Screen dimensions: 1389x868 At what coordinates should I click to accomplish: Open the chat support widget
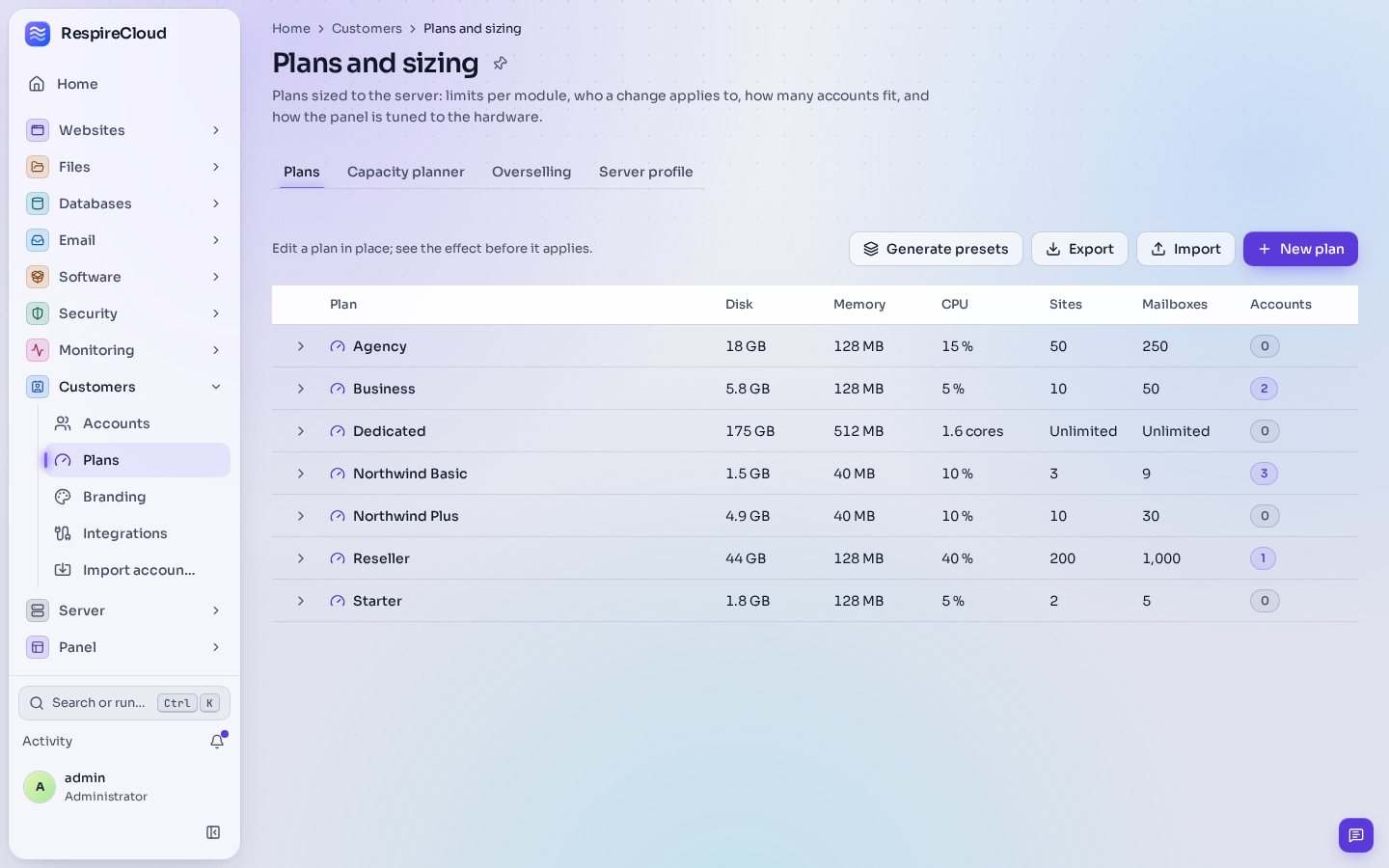(1355, 835)
